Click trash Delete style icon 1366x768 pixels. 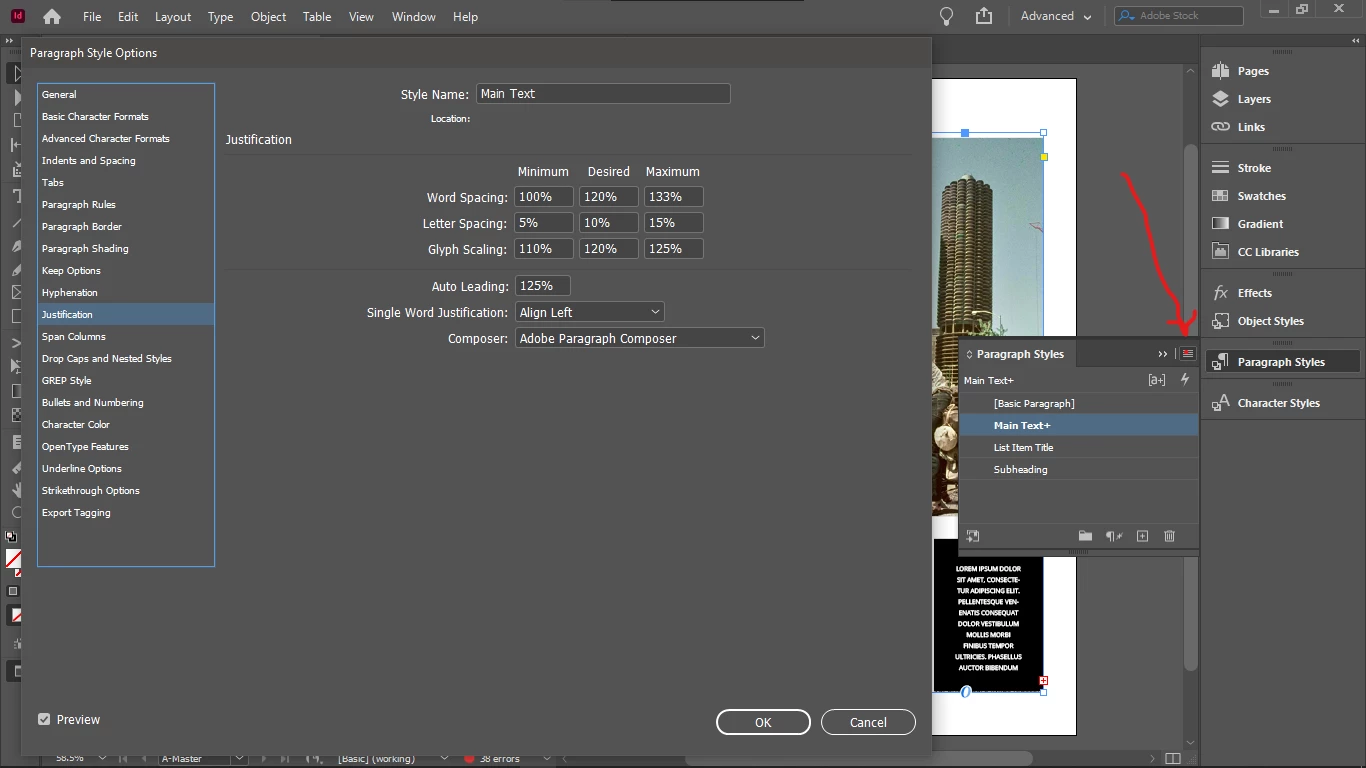click(x=1169, y=536)
